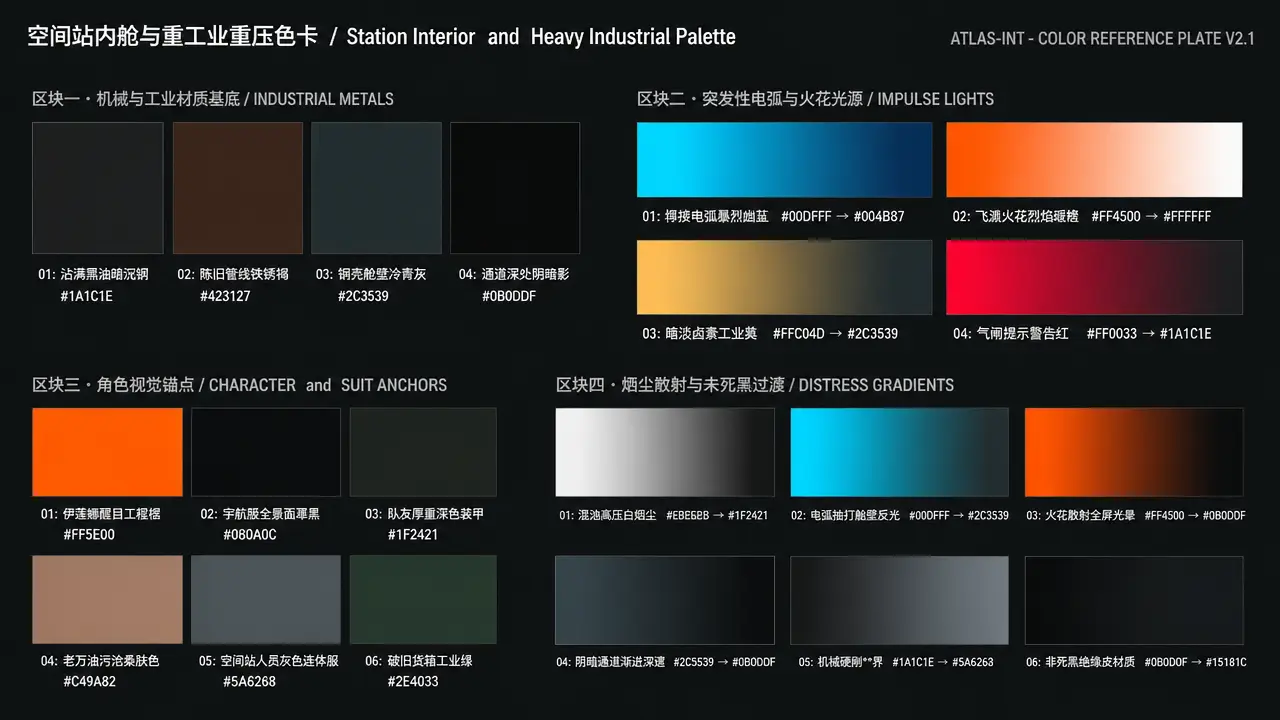This screenshot has width=1280, height=720.
Task: Click the IMPULSE LIGHTS section heading
Action: click(x=815, y=99)
